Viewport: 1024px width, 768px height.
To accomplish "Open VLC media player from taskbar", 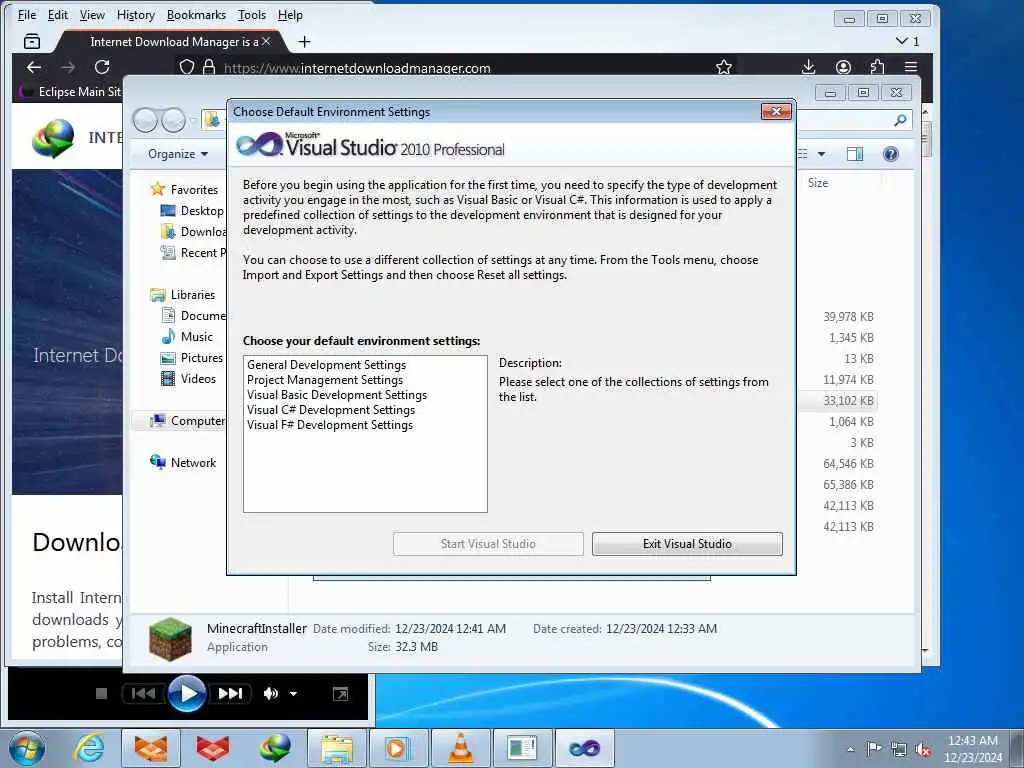I will (x=460, y=748).
